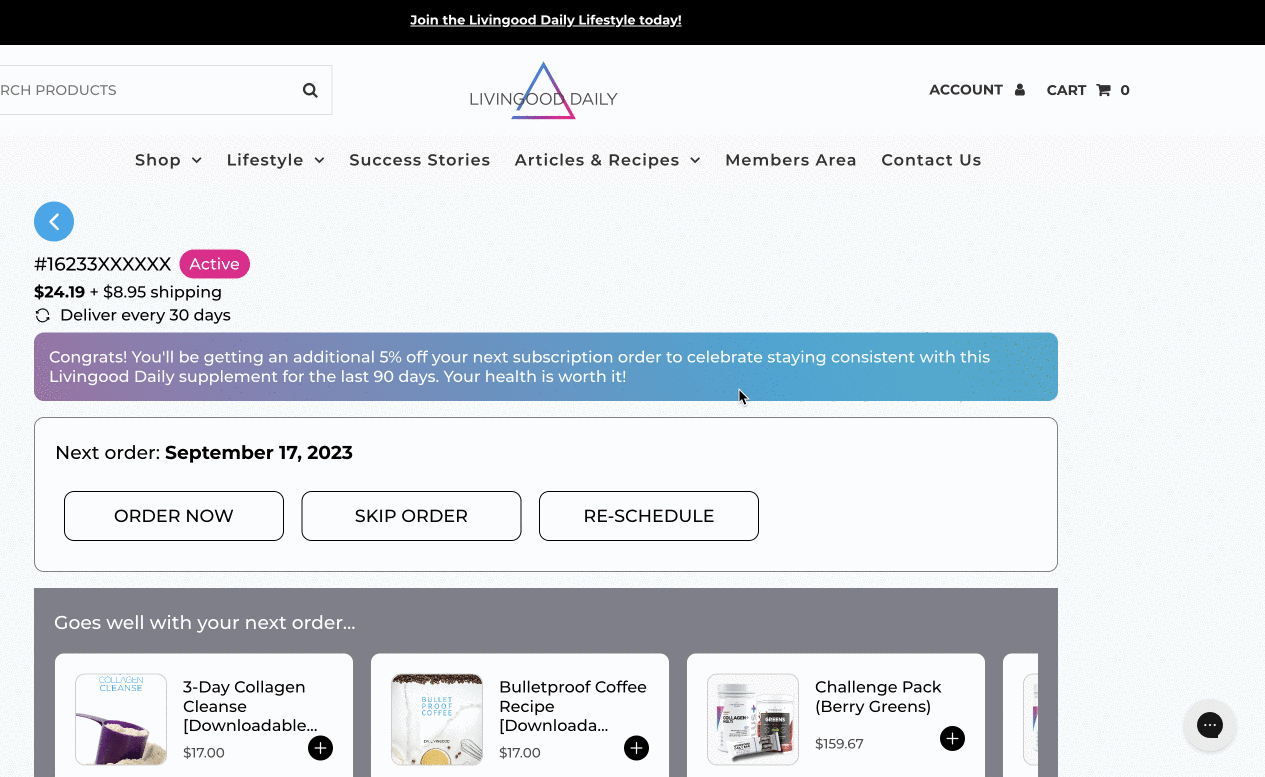Add Challenge Pack (Berry Greens) with plus

(952, 739)
